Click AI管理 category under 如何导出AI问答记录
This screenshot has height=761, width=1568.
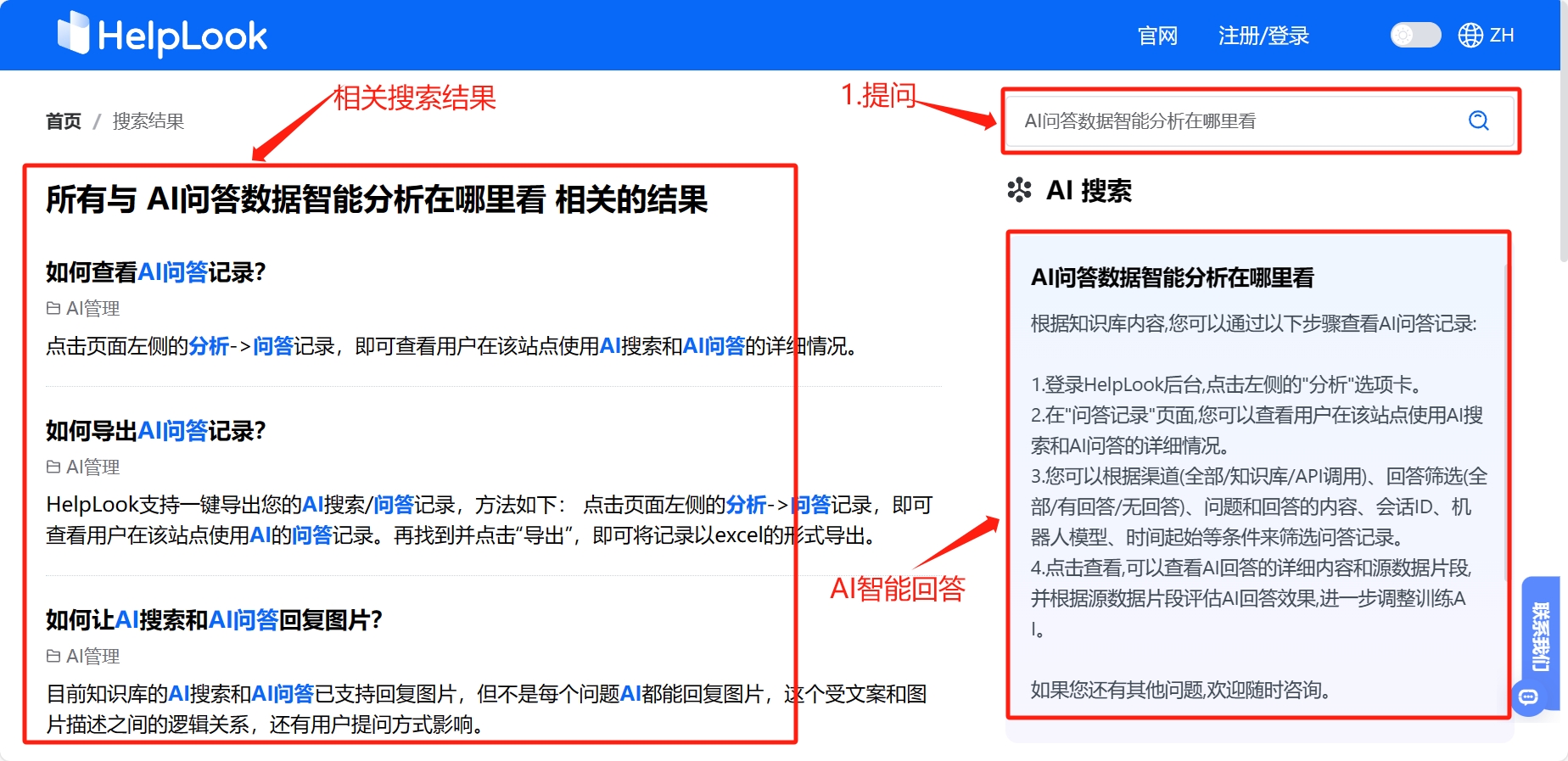coord(93,467)
